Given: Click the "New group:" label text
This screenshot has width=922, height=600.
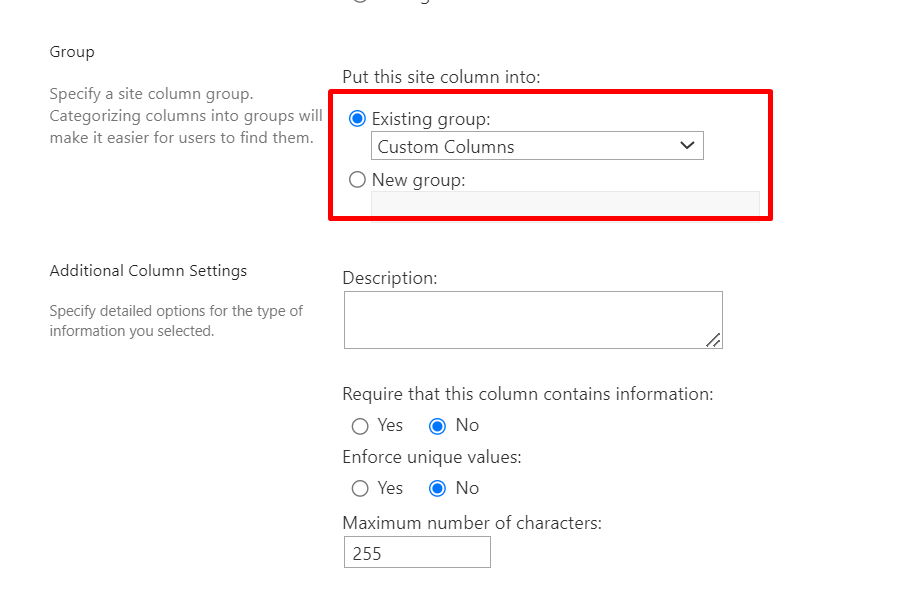Looking at the screenshot, I should pyautogui.click(x=418, y=180).
